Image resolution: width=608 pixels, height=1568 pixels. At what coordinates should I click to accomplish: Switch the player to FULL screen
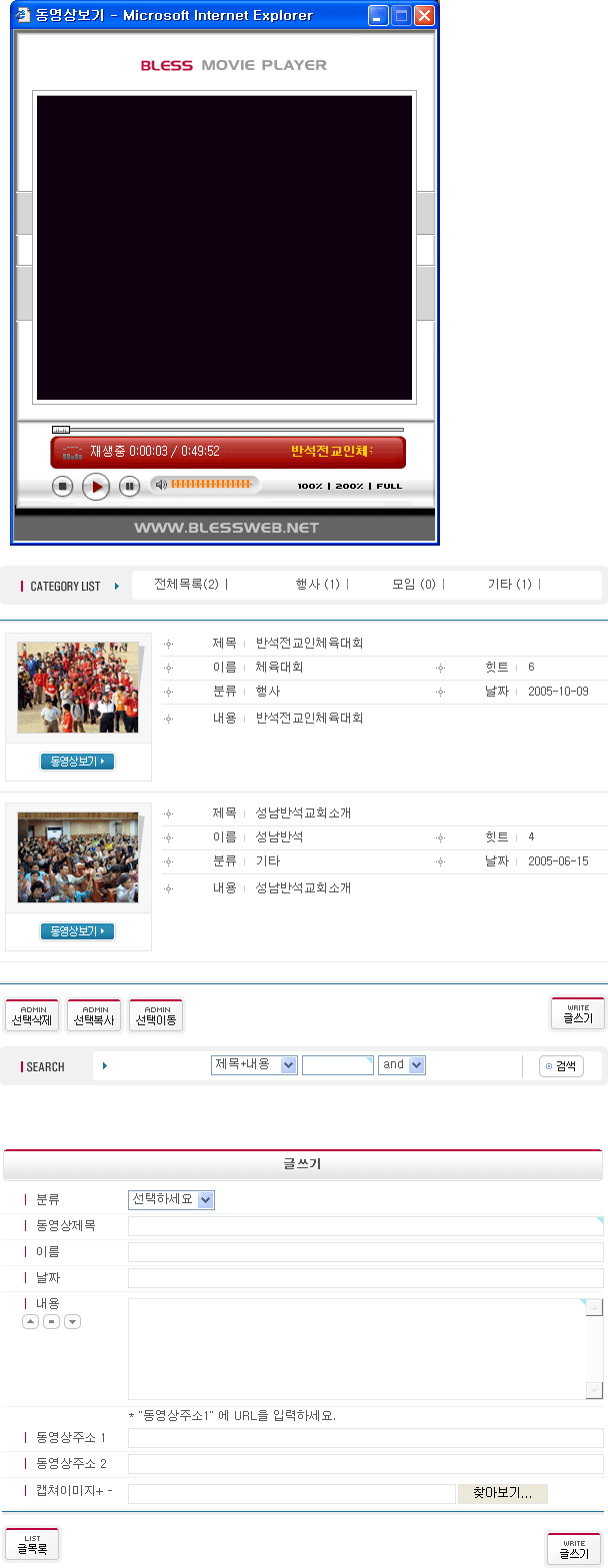click(389, 487)
